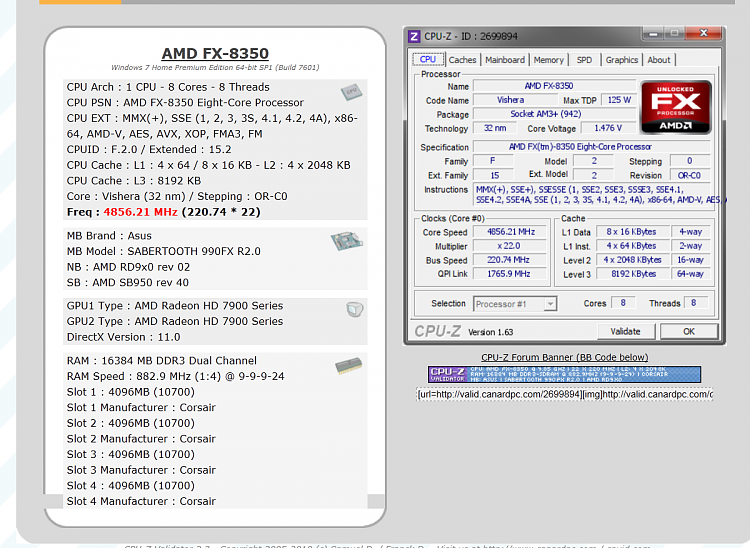Click the CPU Cache L3 8192 KB line

click(x=134, y=181)
